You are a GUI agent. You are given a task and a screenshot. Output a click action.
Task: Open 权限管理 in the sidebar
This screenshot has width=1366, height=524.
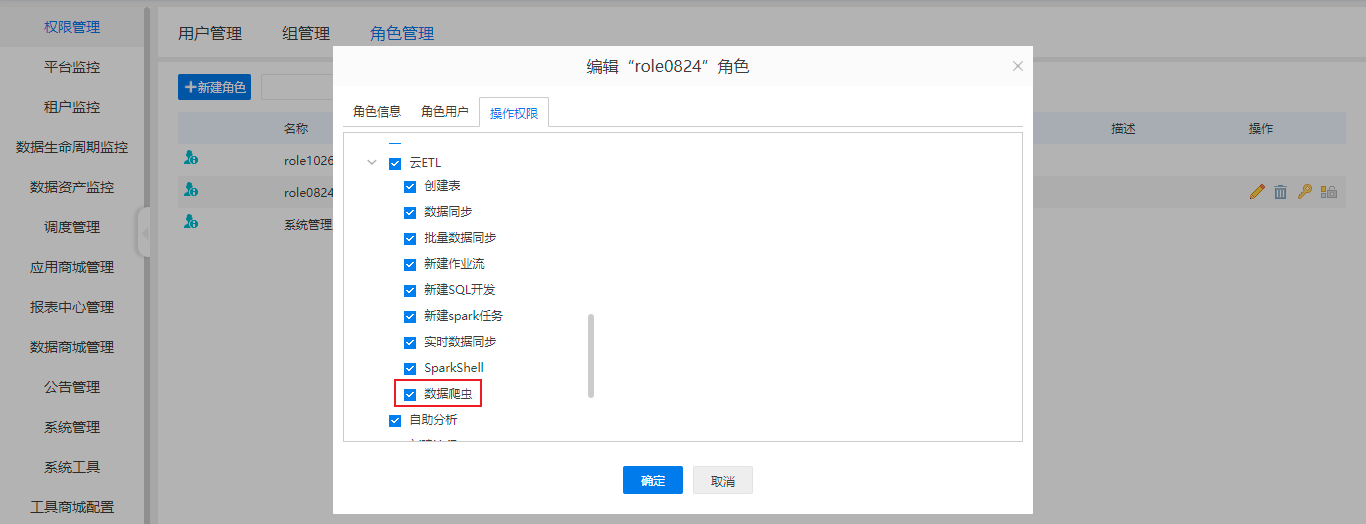click(72, 27)
